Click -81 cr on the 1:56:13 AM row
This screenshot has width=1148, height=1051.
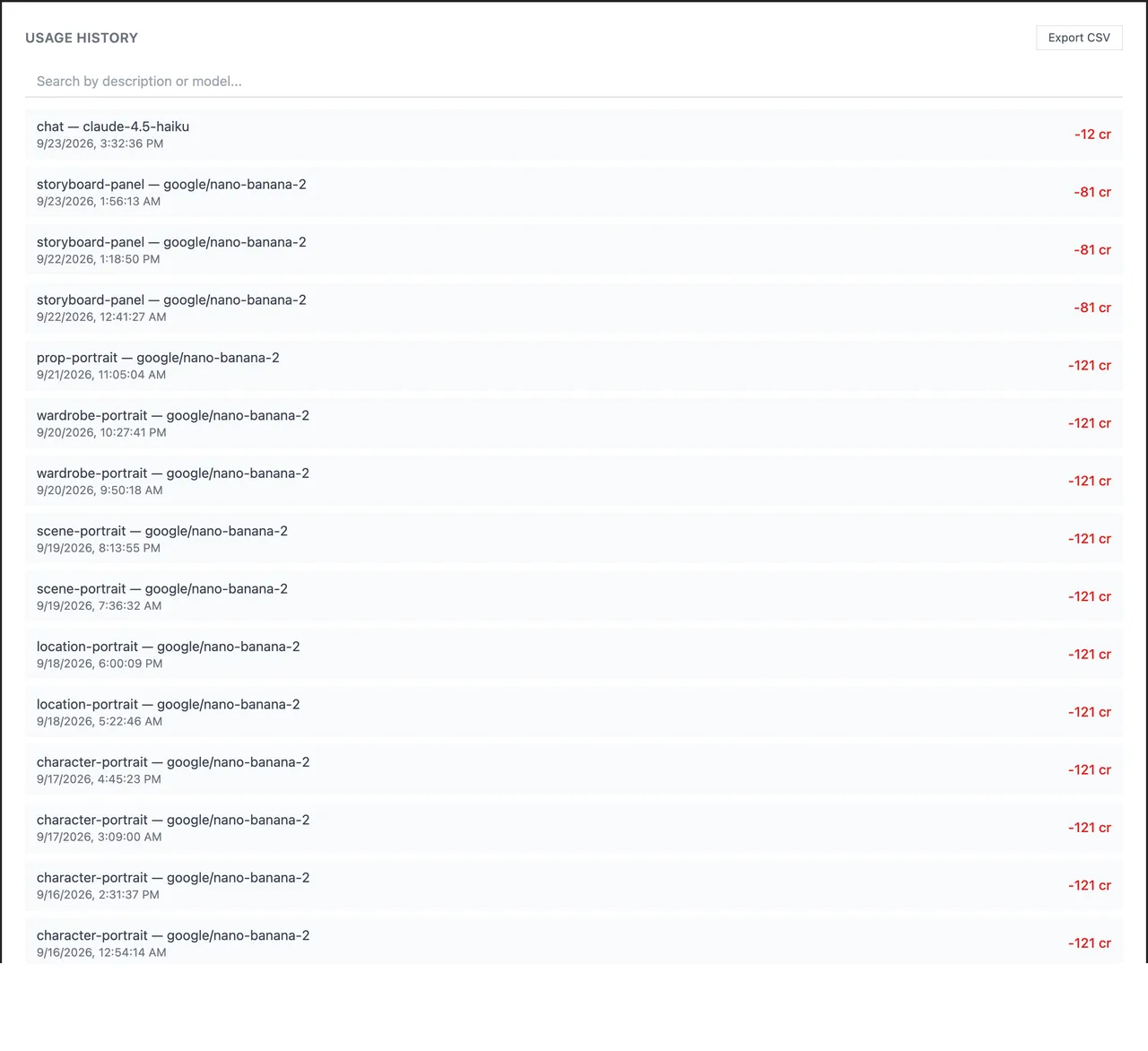coord(1092,192)
